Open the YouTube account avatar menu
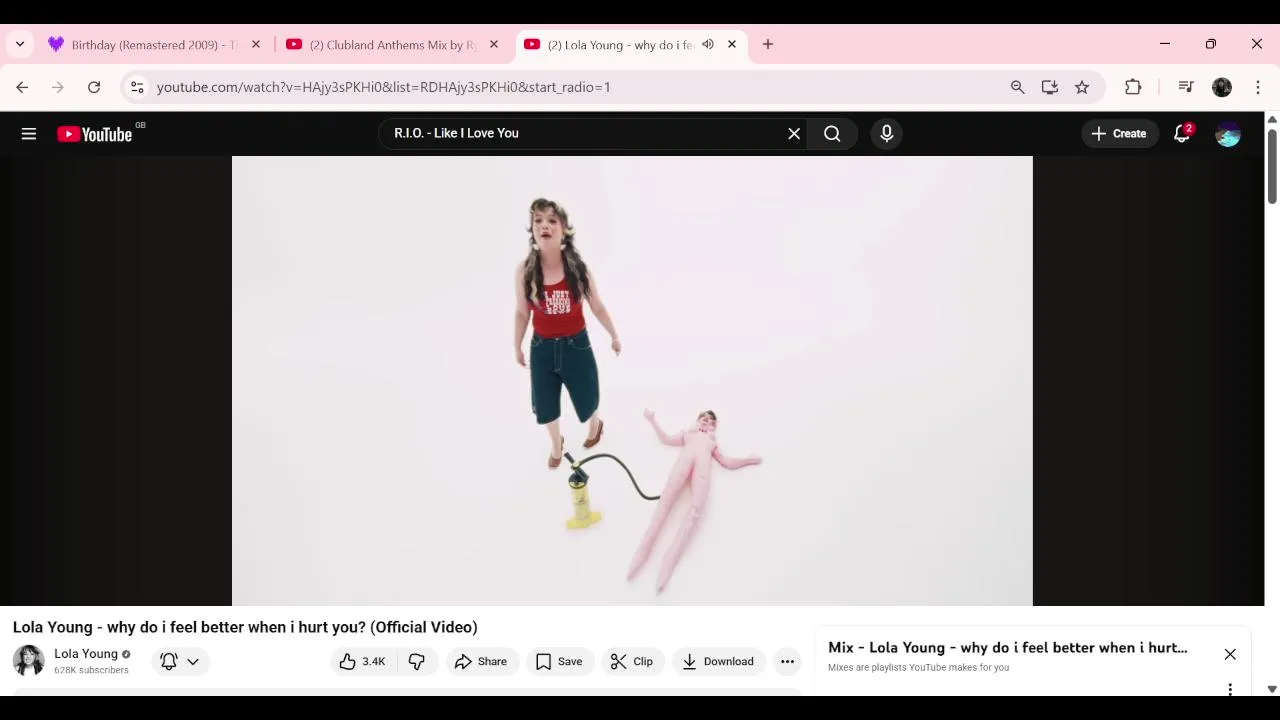Viewport: 1280px width, 720px height. pyautogui.click(x=1228, y=134)
